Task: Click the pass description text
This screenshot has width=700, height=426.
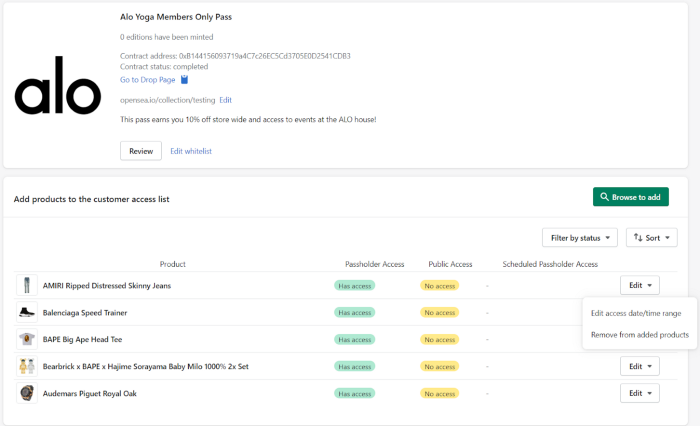Action: point(248,120)
